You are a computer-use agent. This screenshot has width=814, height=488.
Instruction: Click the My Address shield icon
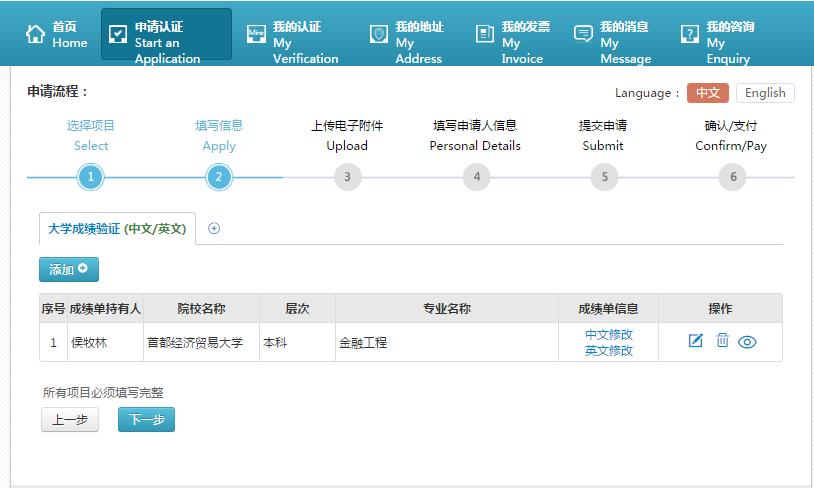pos(378,34)
